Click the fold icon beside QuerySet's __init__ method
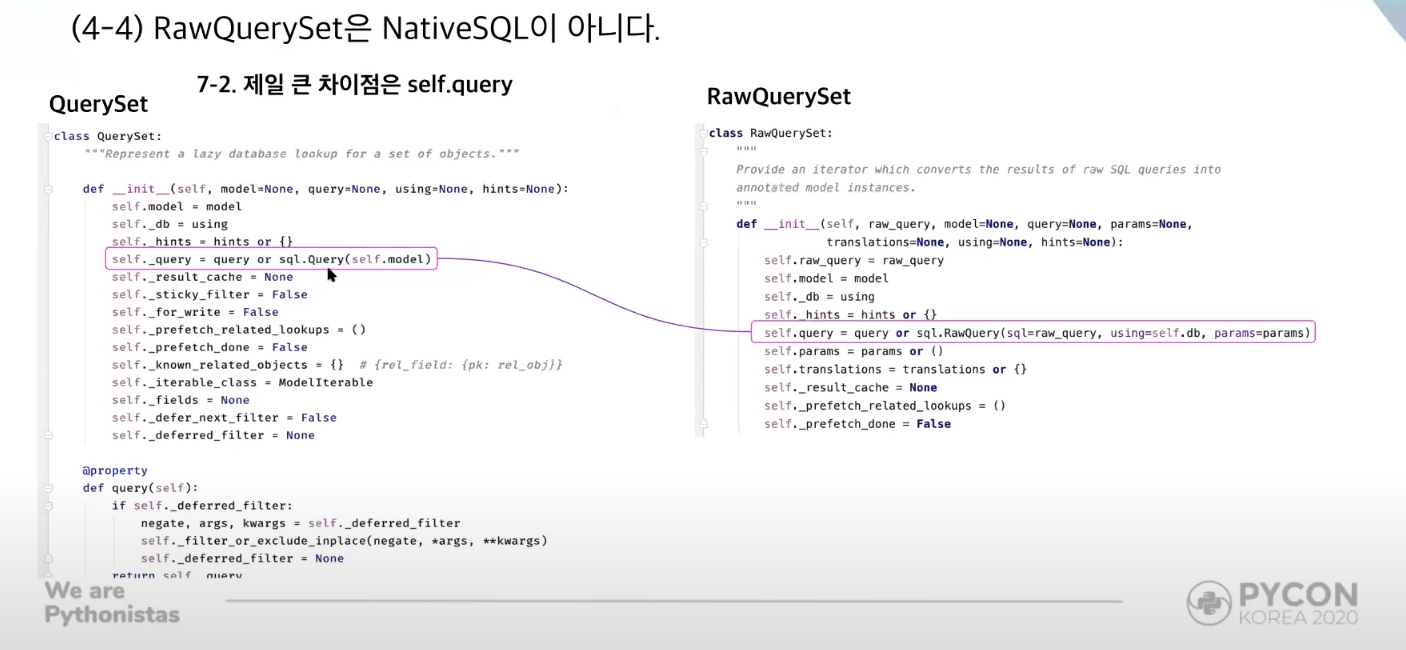Viewport: 1406px width, 650px height. pos(46,188)
